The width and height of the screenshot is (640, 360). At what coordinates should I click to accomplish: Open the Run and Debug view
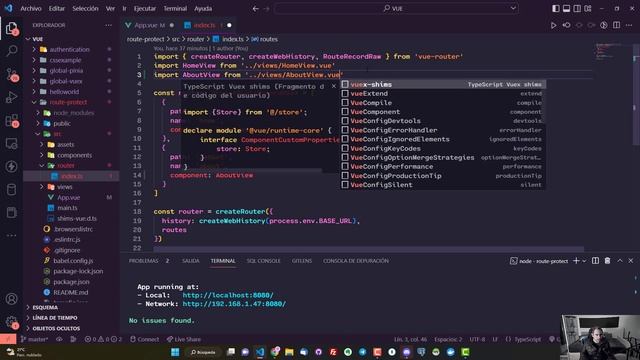[x=11, y=97]
